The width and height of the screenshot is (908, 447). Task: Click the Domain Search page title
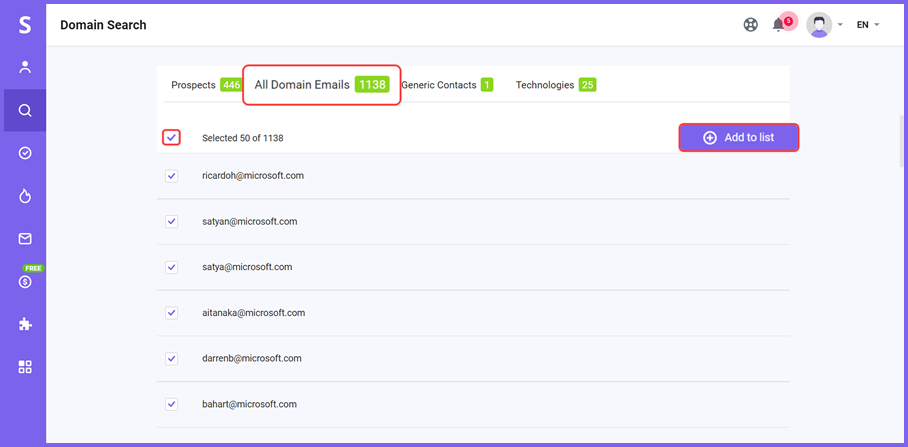(x=103, y=25)
